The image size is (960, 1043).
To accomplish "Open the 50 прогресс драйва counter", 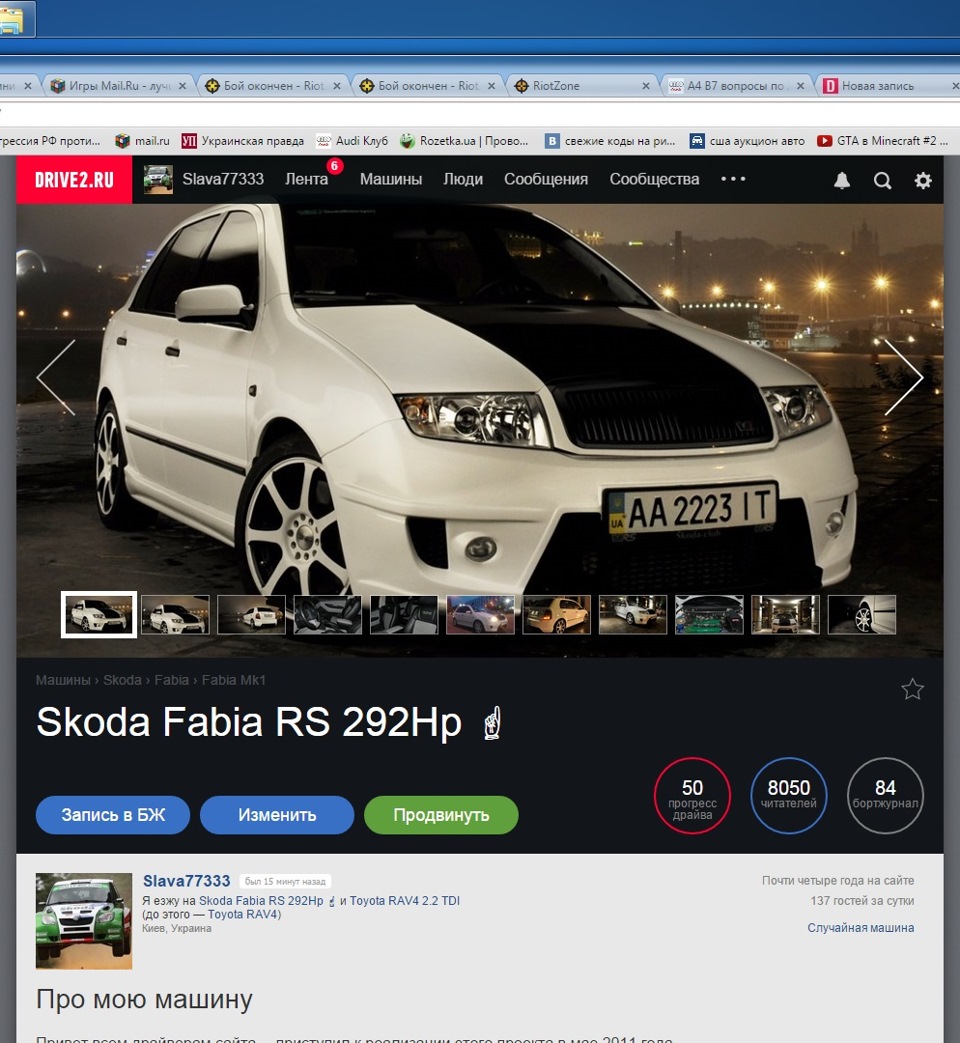I will (692, 796).
